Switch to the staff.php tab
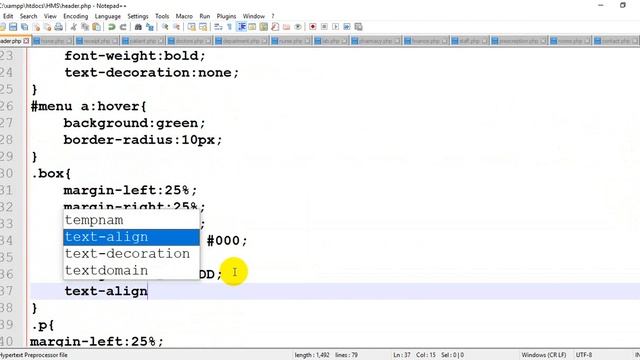 [x=470, y=41]
